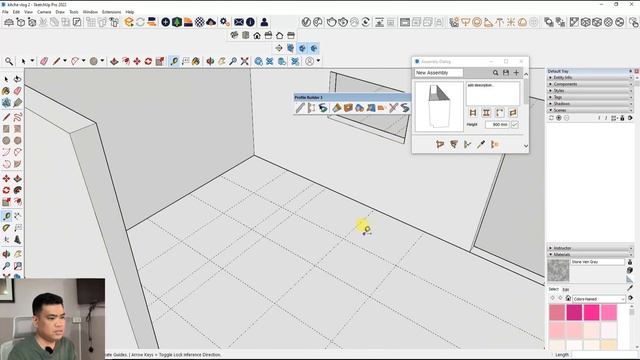Click the add description text box
Image resolution: width=640 pixels, height=360 pixels.
[x=493, y=93]
